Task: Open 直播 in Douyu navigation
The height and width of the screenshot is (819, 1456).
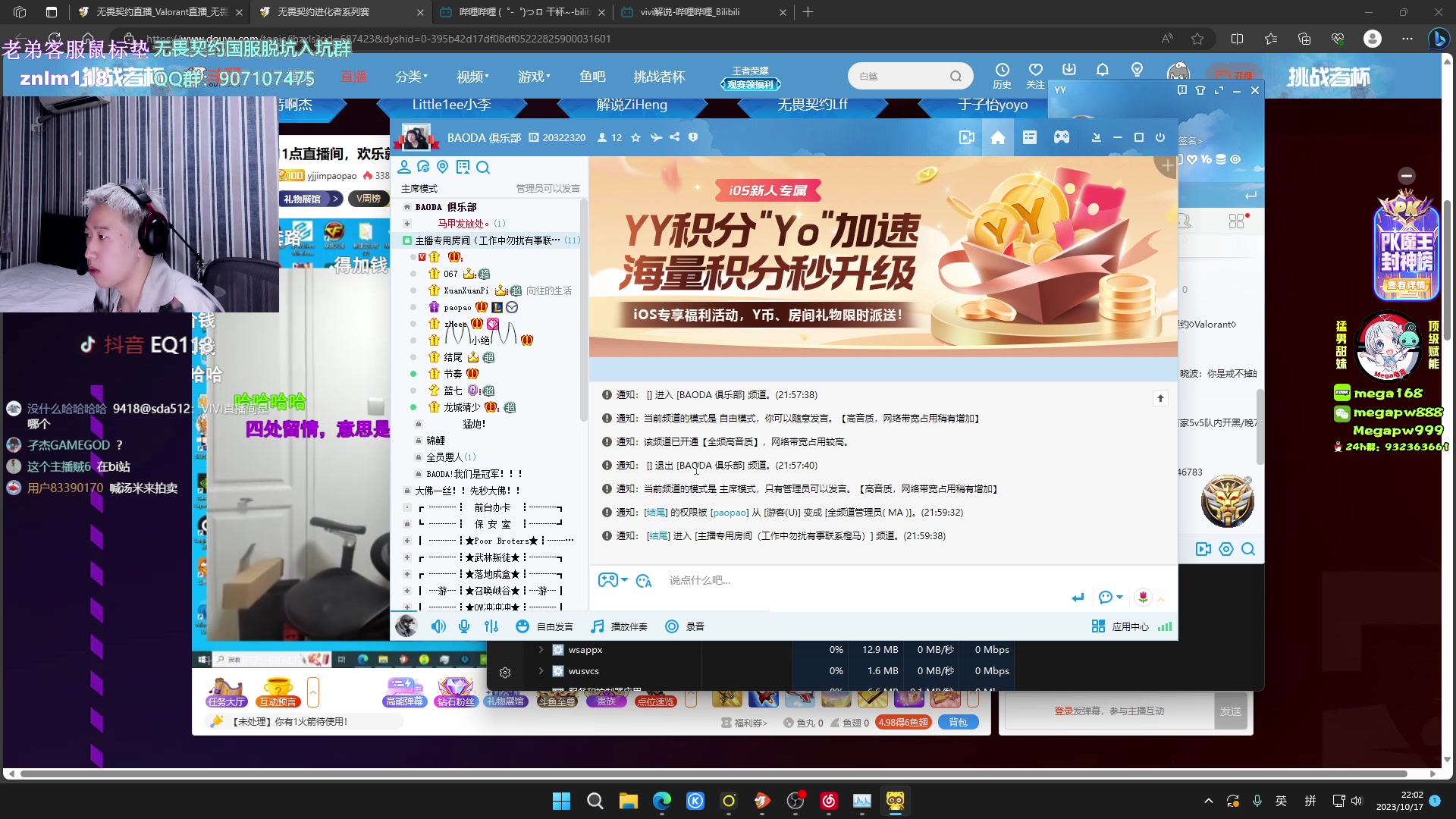Action: point(354,77)
